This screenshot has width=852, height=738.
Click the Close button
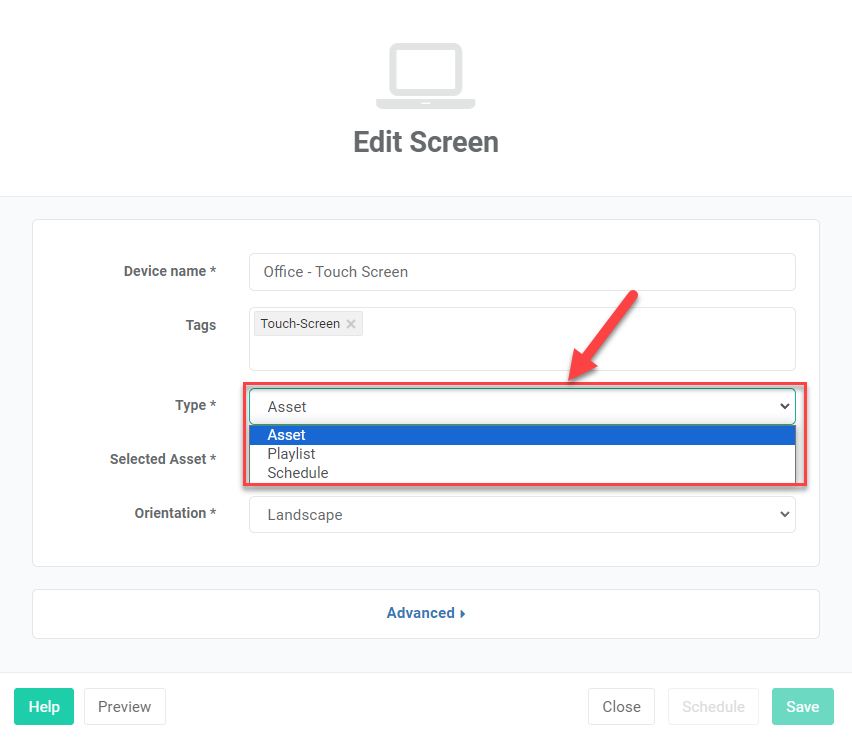621,706
